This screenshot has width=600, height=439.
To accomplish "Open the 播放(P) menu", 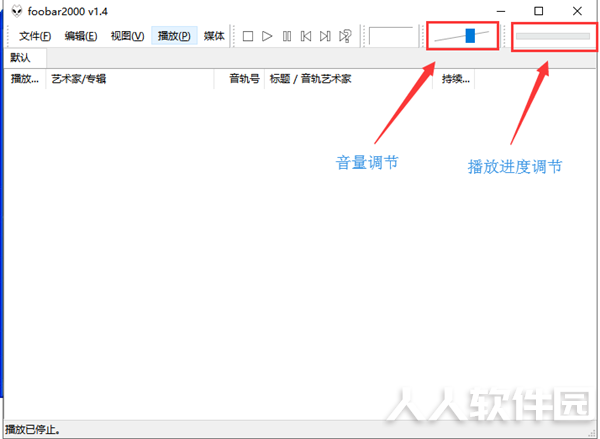I will 174,36.
